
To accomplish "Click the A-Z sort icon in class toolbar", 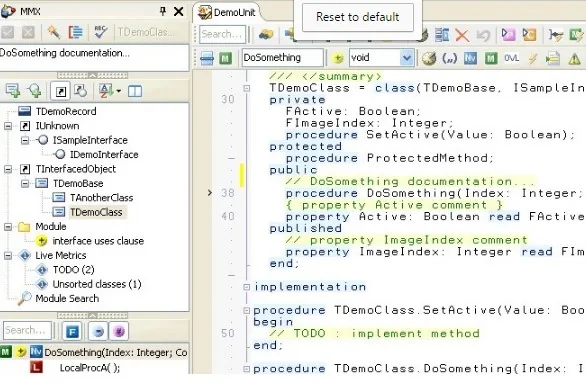I will pos(109,91).
